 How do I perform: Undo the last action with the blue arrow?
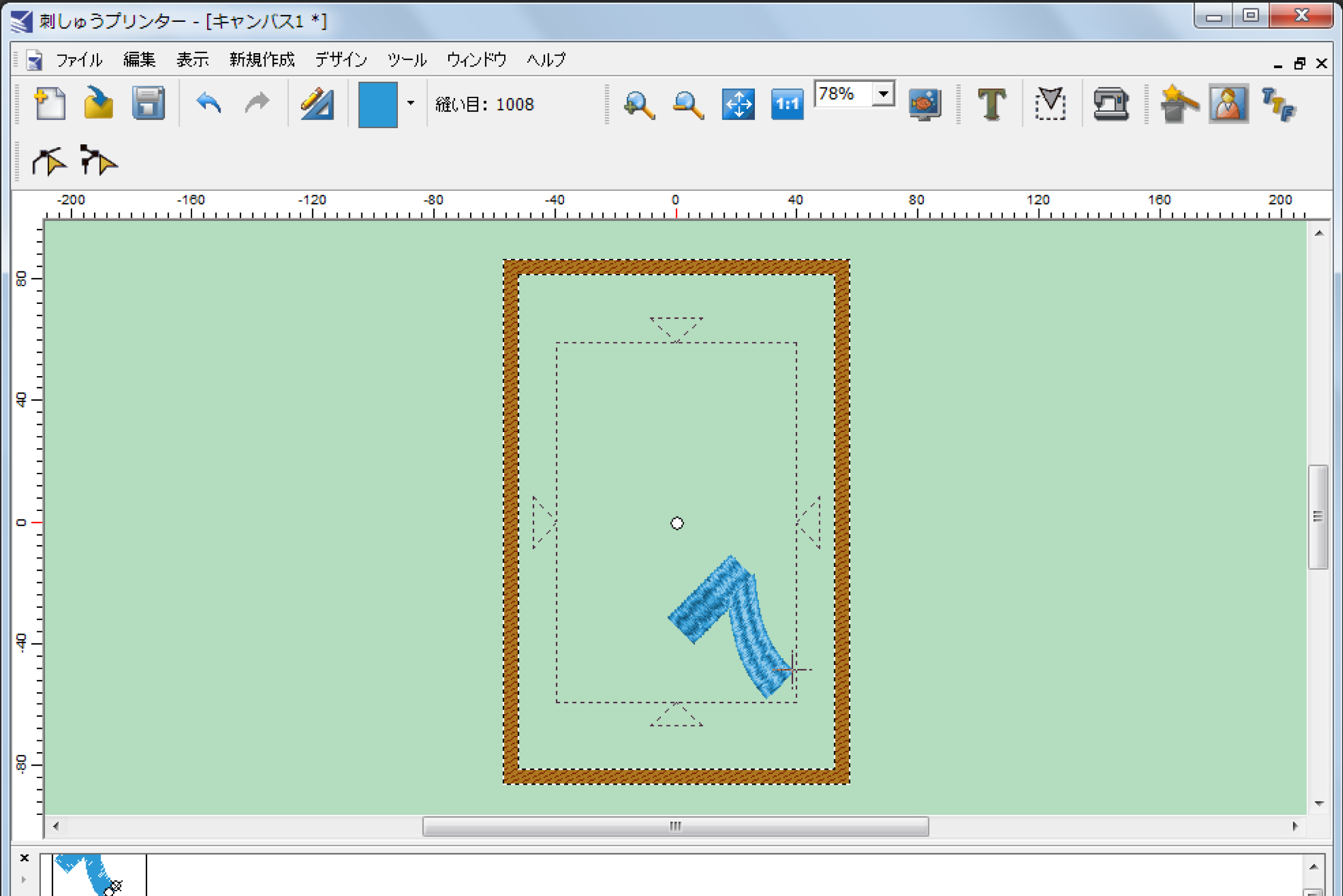click(x=209, y=104)
